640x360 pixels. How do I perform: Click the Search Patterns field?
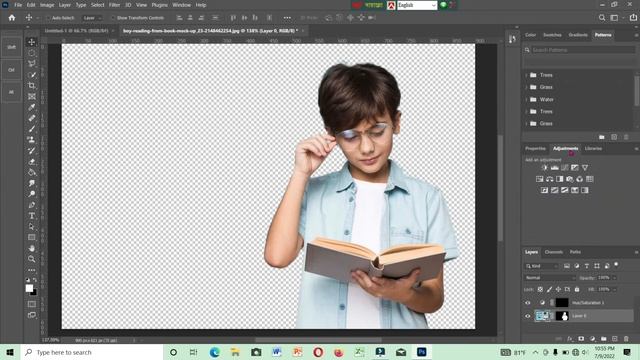coord(583,50)
